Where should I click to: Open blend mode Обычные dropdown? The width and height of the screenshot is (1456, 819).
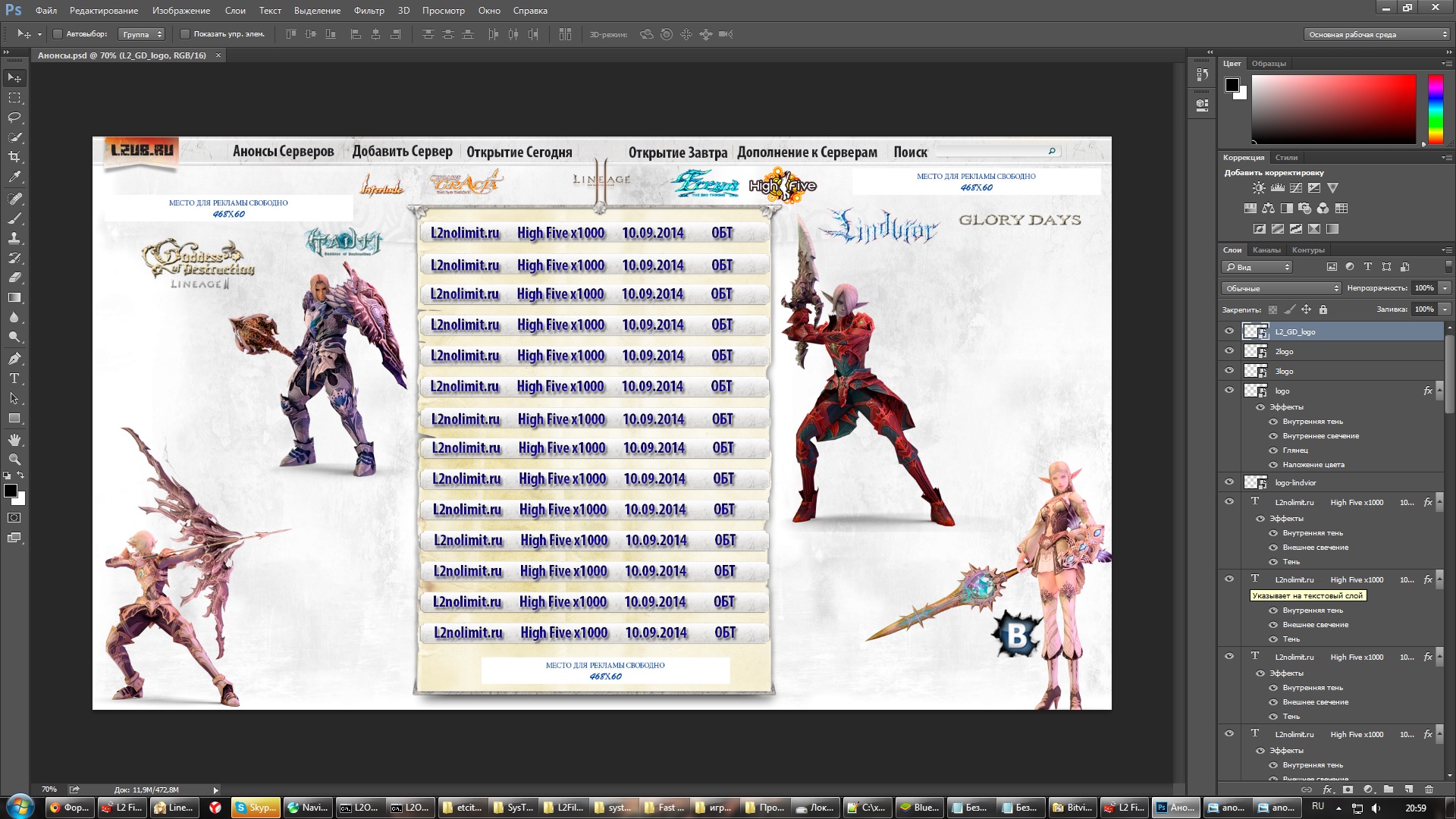tap(1281, 288)
